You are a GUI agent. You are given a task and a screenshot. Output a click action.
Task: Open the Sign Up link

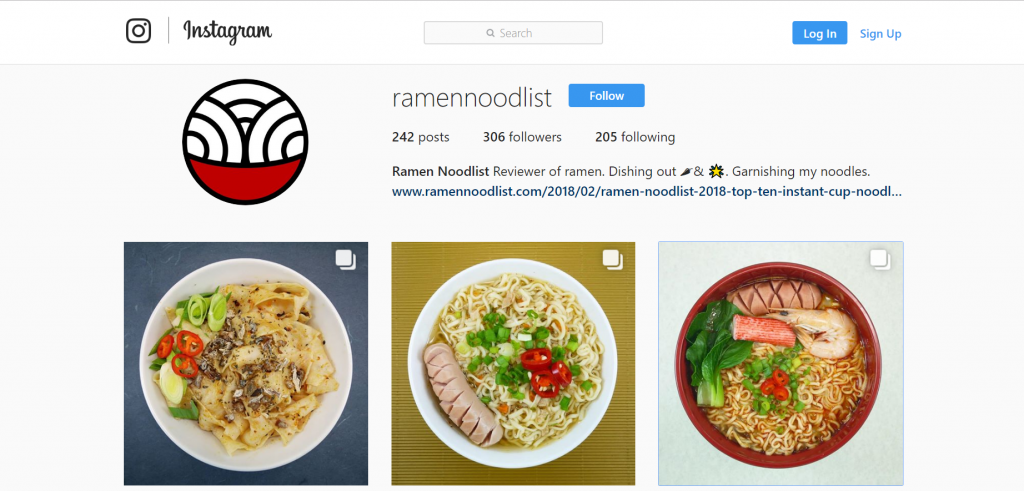tap(880, 34)
